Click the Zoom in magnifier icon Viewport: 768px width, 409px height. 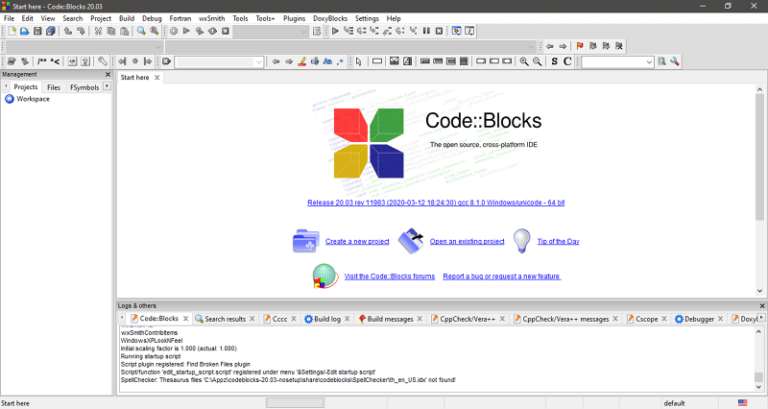pyautogui.click(x=524, y=62)
